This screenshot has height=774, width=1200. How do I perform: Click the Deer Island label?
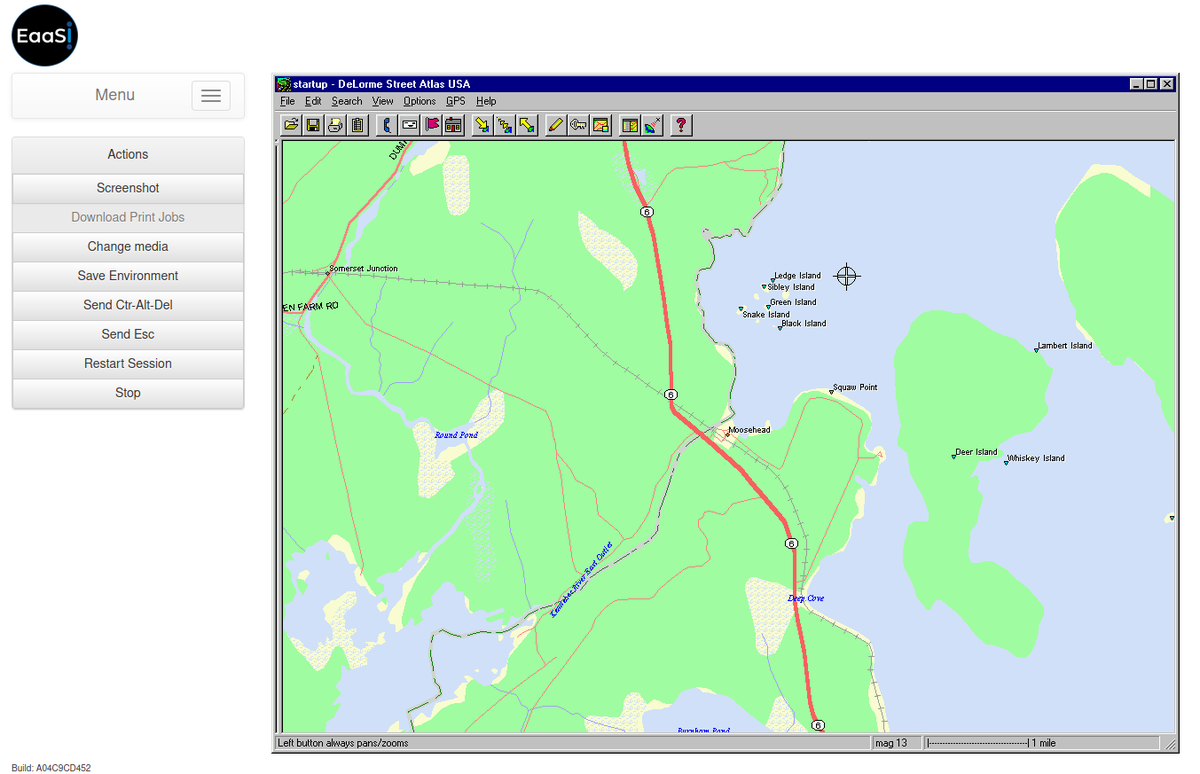coord(976,452)
